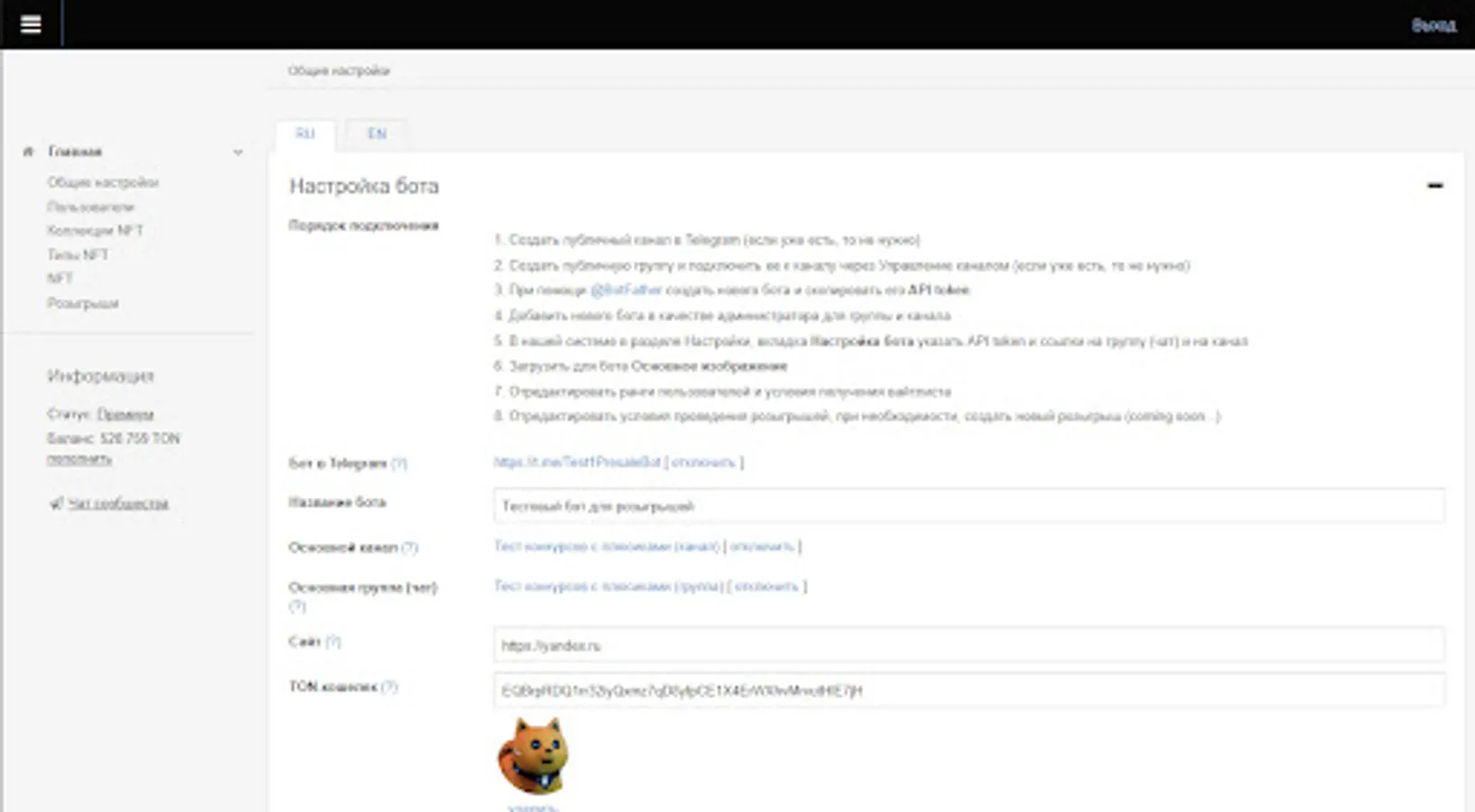Click help icon next to TON кошелек
The image size is (1475, 812).
tap(389, 687)
